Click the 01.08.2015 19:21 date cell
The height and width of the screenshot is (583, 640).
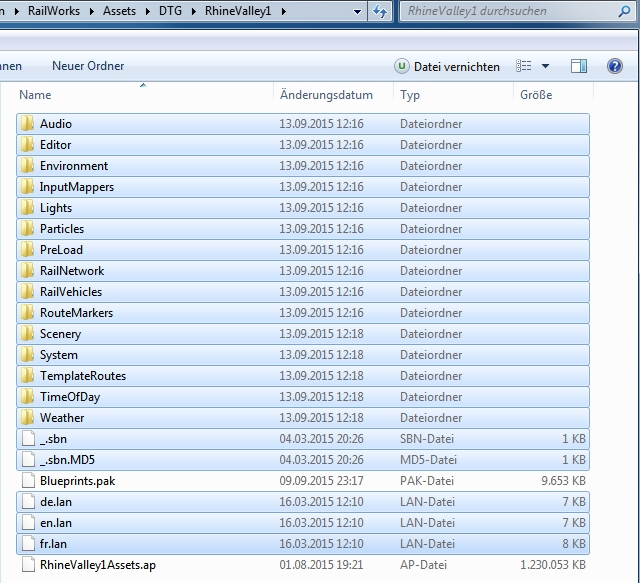pyautogui.click(x=321, y=565)
